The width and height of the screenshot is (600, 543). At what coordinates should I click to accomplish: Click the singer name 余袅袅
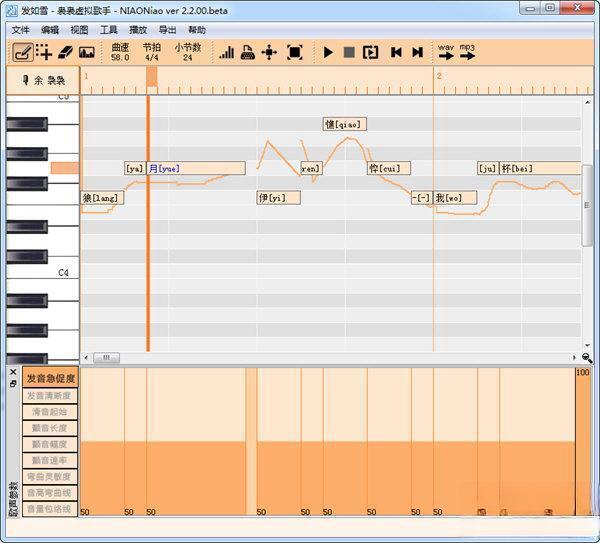pos(50,80)
